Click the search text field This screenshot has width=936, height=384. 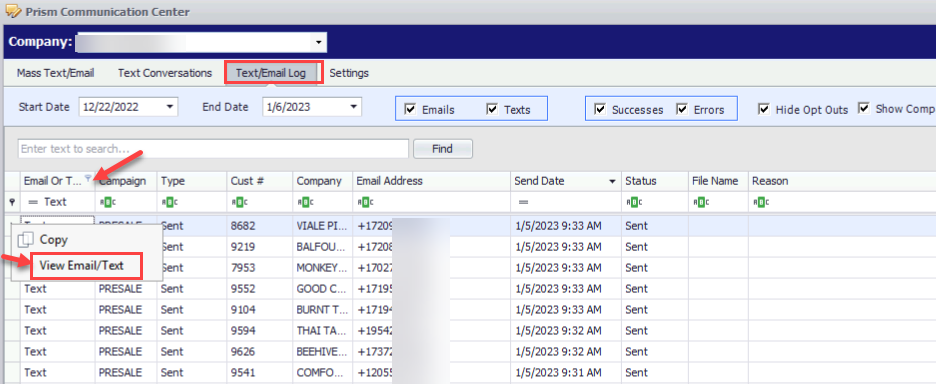(x=213, y=149)
